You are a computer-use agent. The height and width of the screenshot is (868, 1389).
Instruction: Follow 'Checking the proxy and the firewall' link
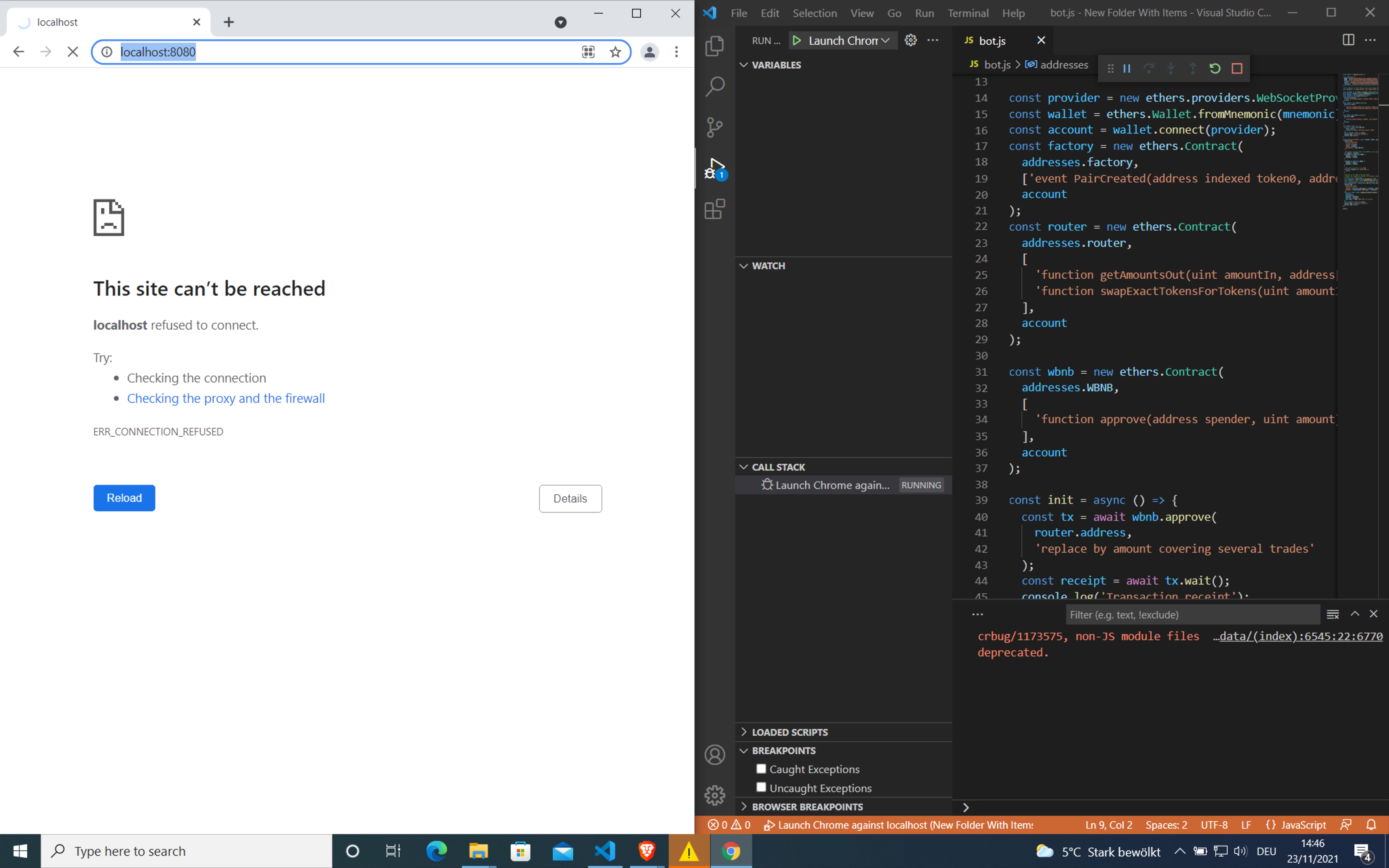coord(226,398)
